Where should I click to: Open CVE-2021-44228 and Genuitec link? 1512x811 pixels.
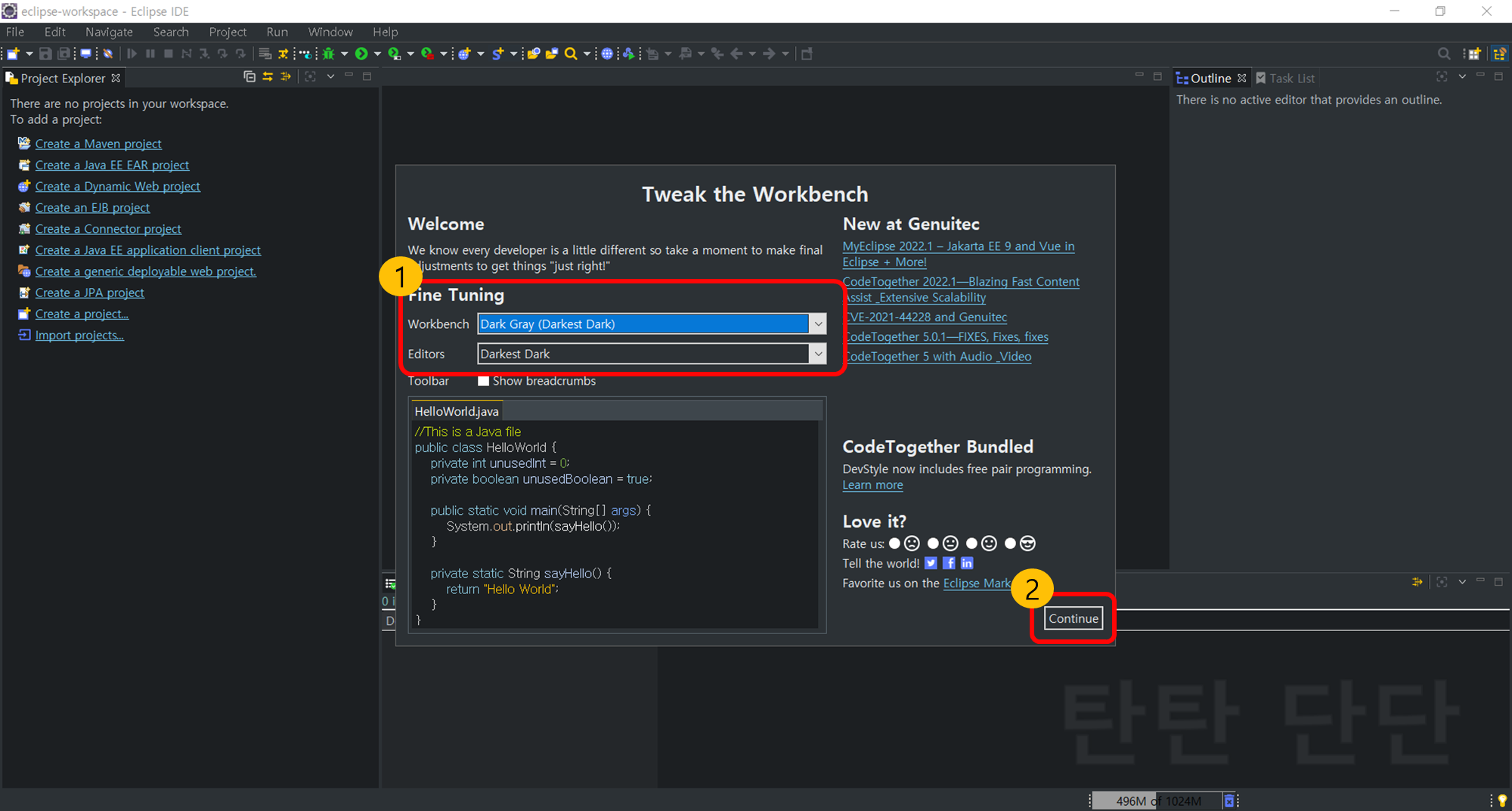click(x=926, y=317)
